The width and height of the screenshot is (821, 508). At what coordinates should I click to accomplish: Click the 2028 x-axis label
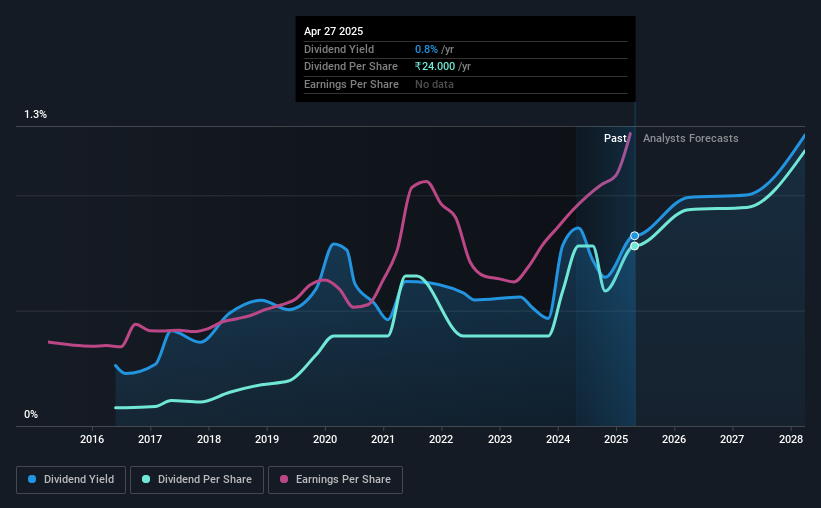tap(791, 439)
